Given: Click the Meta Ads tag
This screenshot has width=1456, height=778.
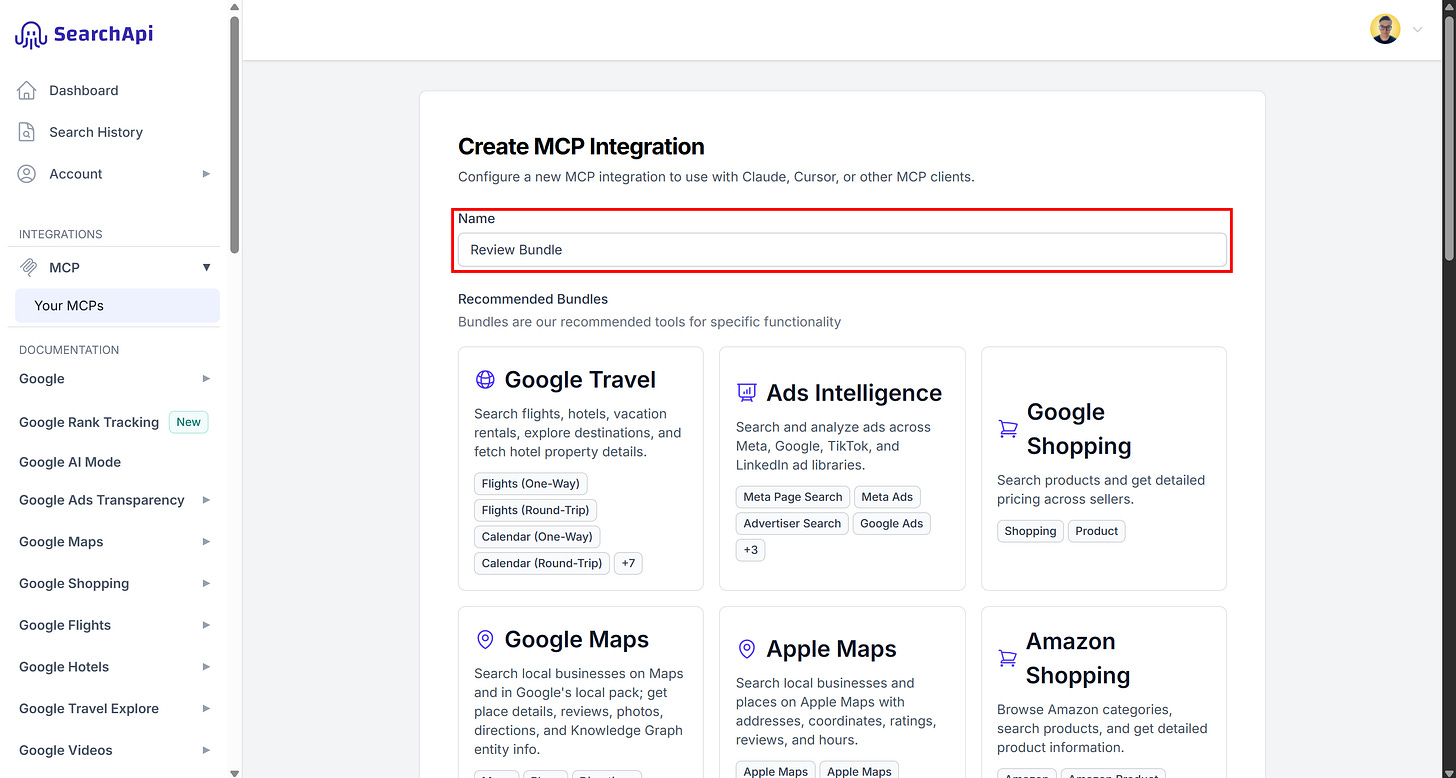Looking at the screenshot, I should coord(887,497).
